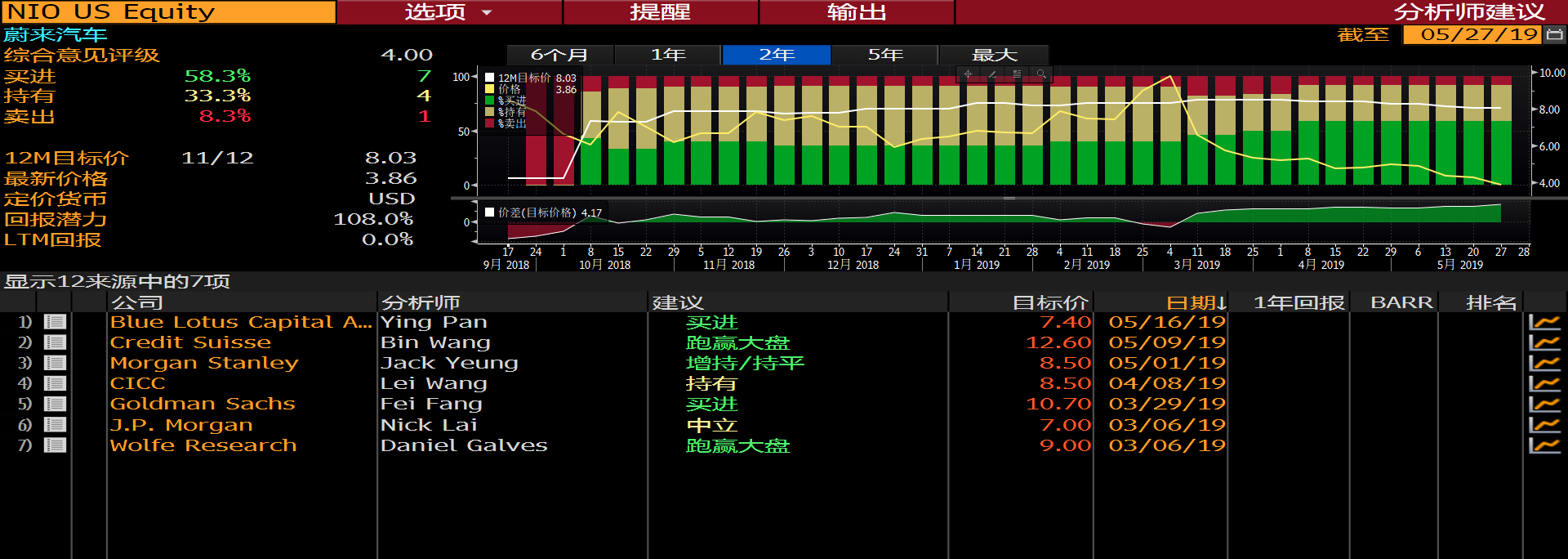Open the Morgan Stanley company link
The width and height of the screenshot is (1568, 559).
coord(204,363)
